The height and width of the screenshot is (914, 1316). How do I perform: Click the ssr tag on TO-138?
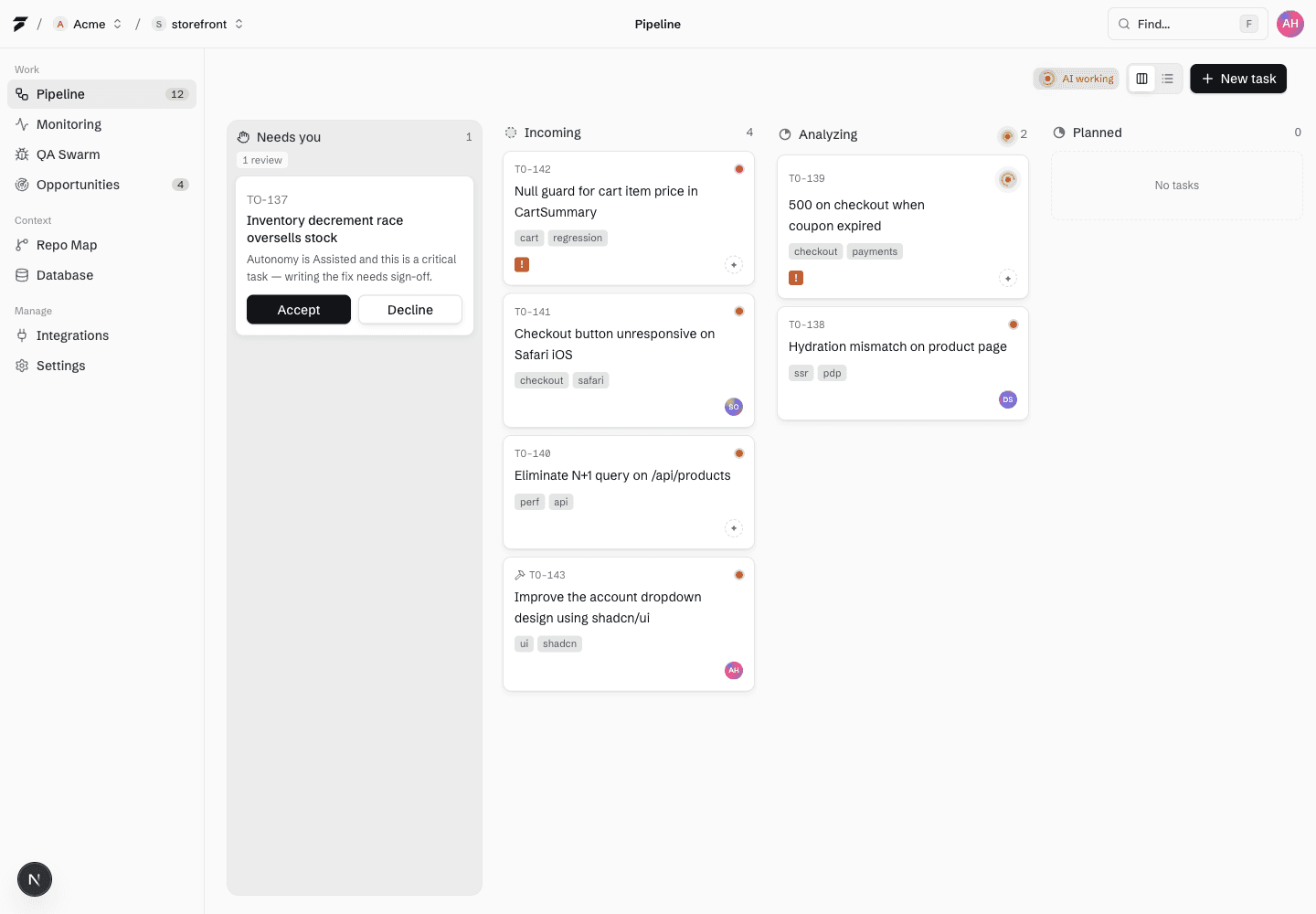[801, 373]
